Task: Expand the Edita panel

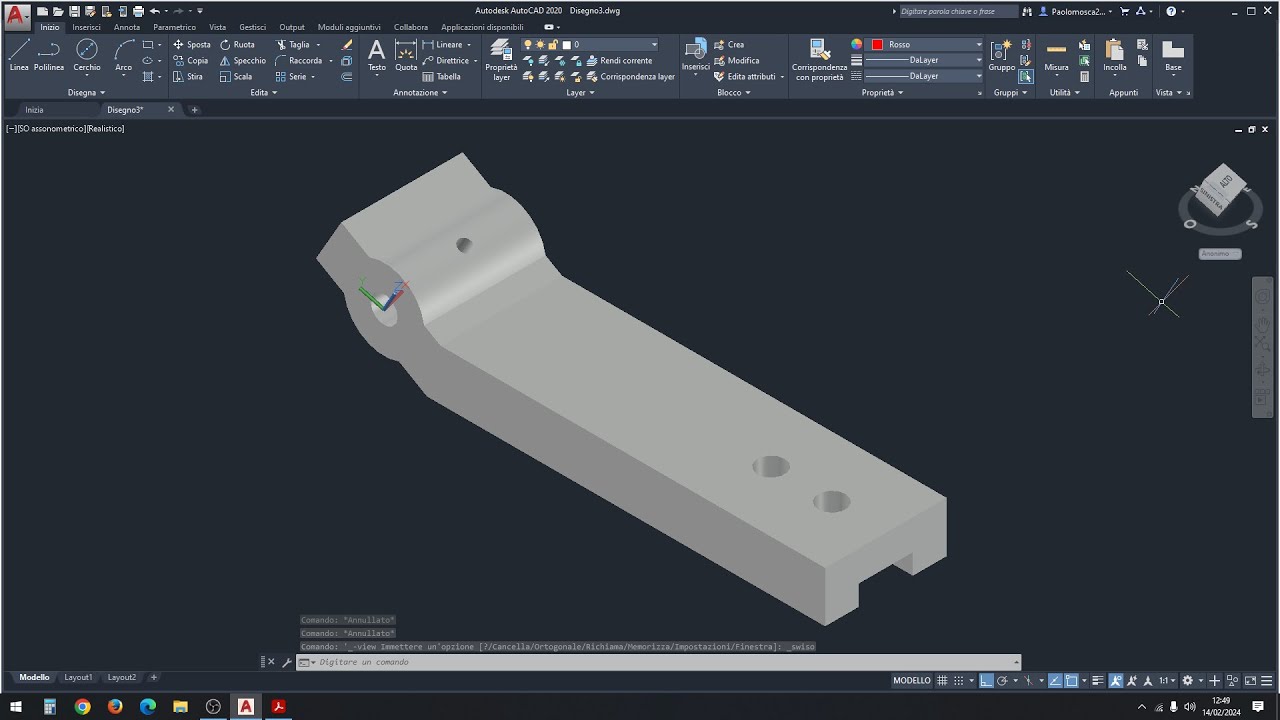Action: point(263,93)
